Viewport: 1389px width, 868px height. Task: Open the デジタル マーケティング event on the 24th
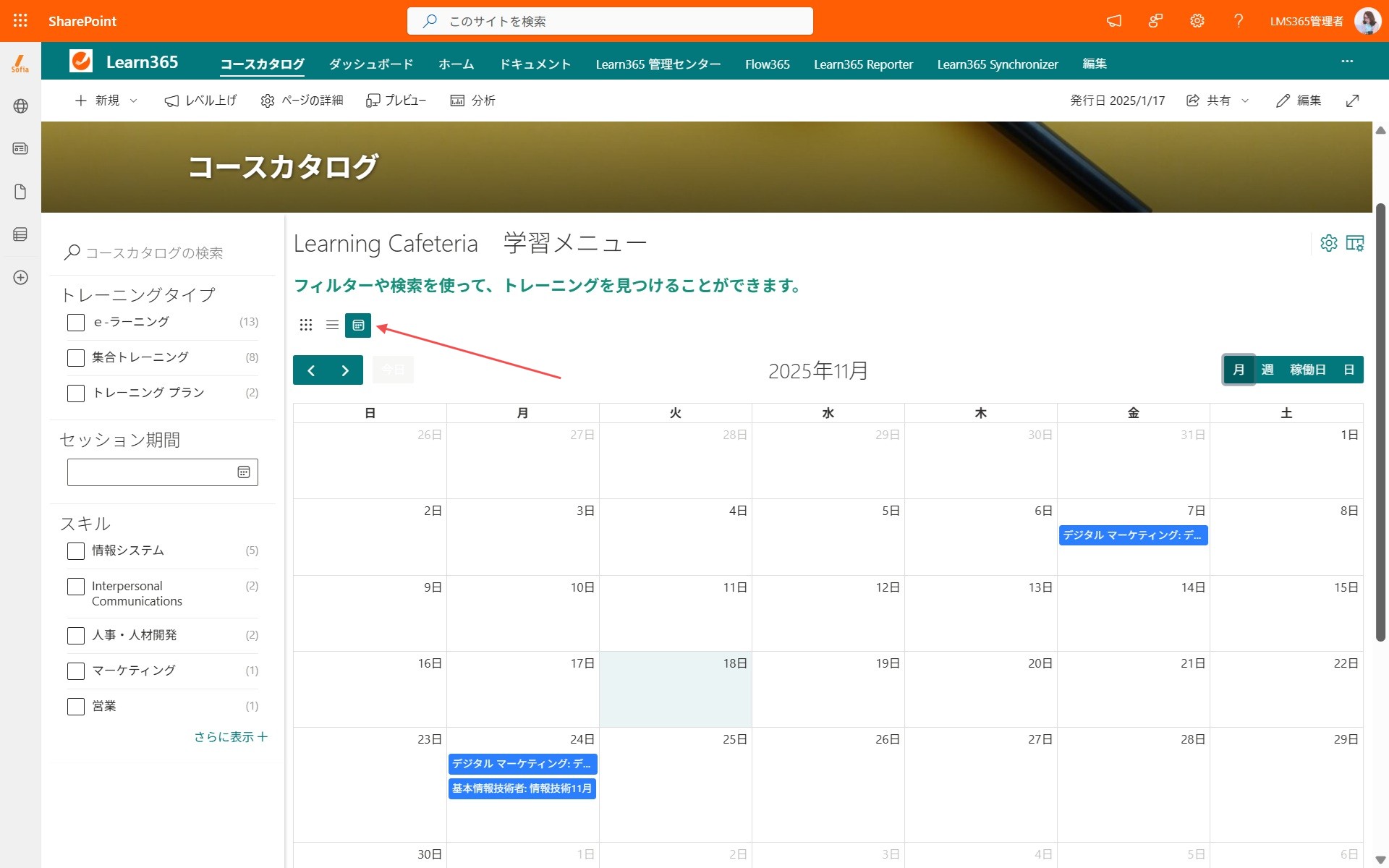[x=522, y=764]
